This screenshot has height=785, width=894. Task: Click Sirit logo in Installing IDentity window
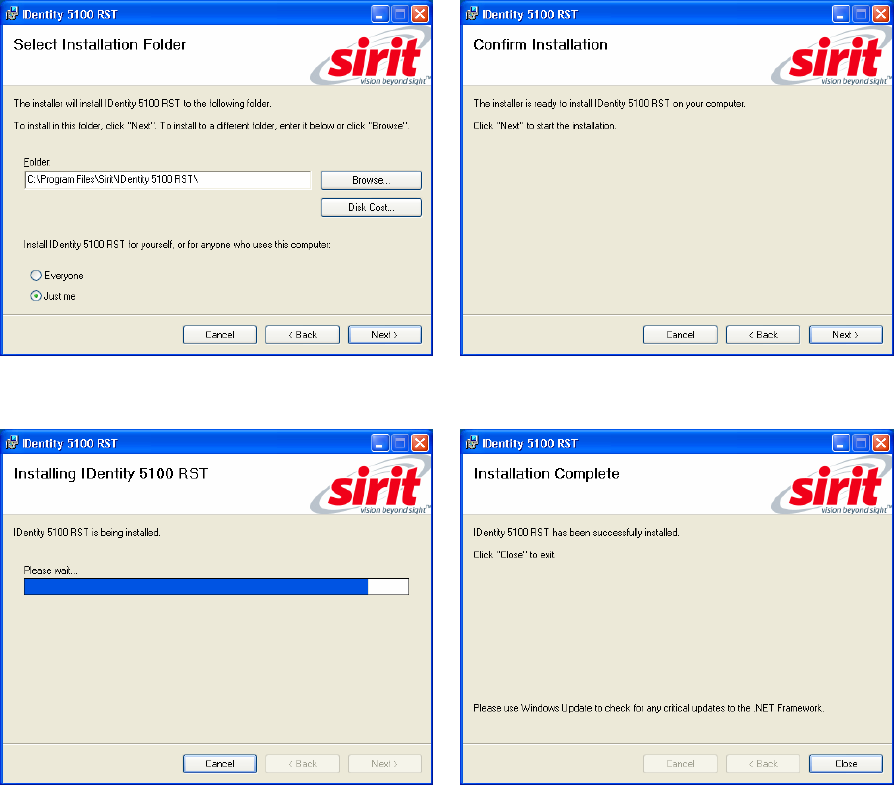[371, 486]
